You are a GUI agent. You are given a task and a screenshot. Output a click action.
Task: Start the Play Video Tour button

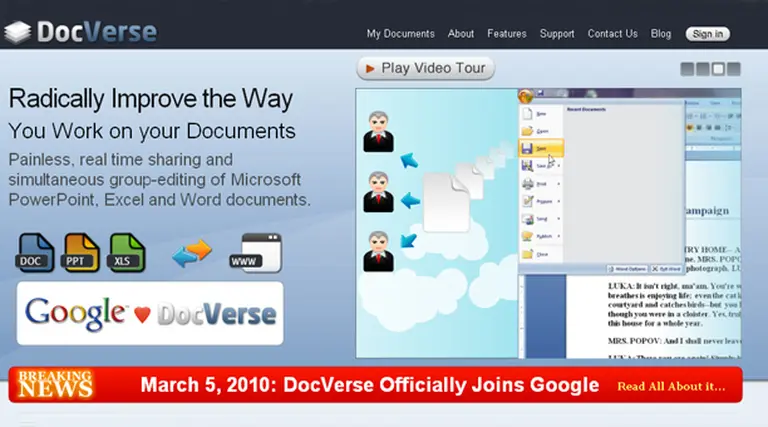[425, 68]
